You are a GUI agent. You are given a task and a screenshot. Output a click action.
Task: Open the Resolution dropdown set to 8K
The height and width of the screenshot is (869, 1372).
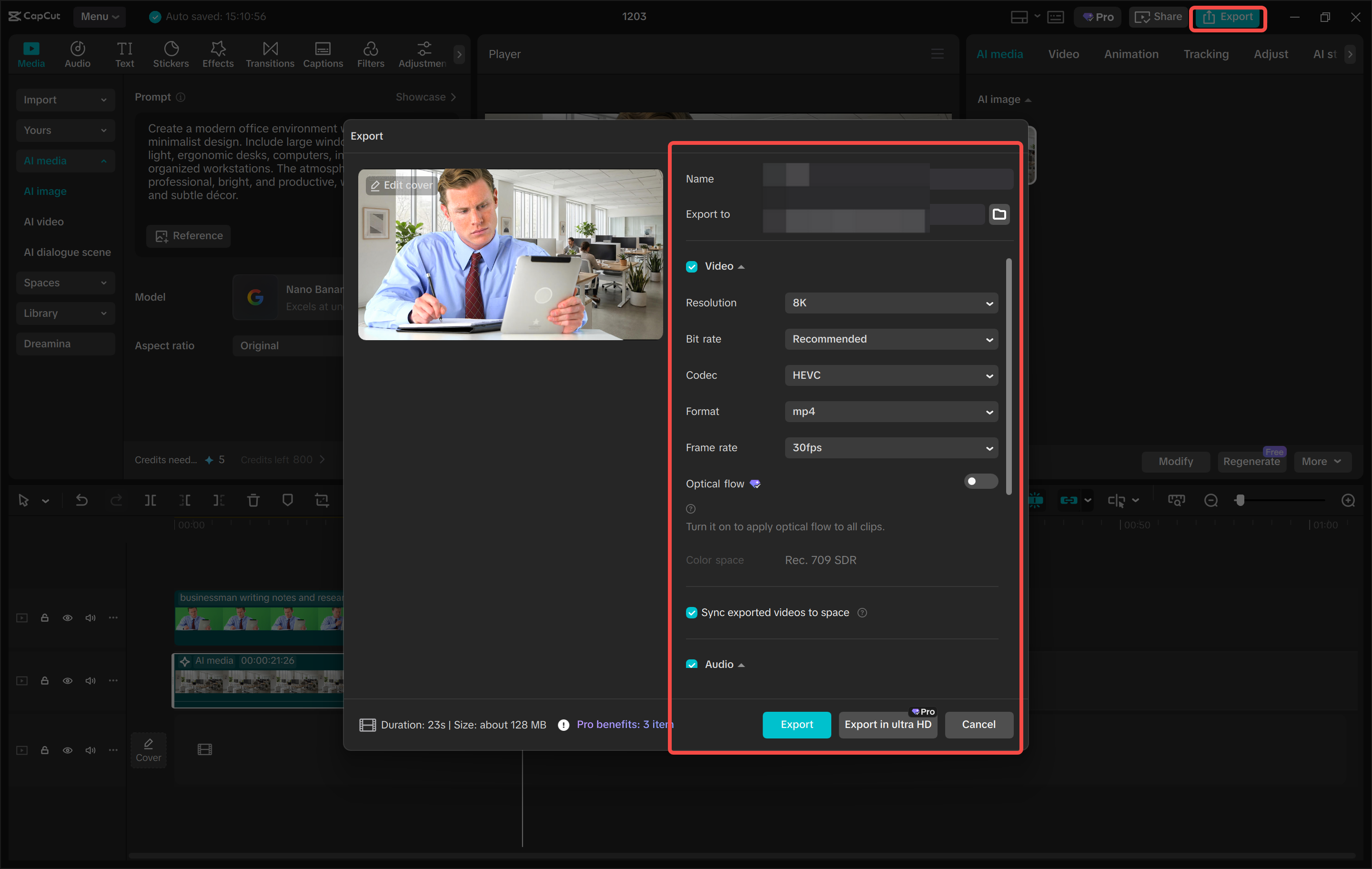point(891,303)
